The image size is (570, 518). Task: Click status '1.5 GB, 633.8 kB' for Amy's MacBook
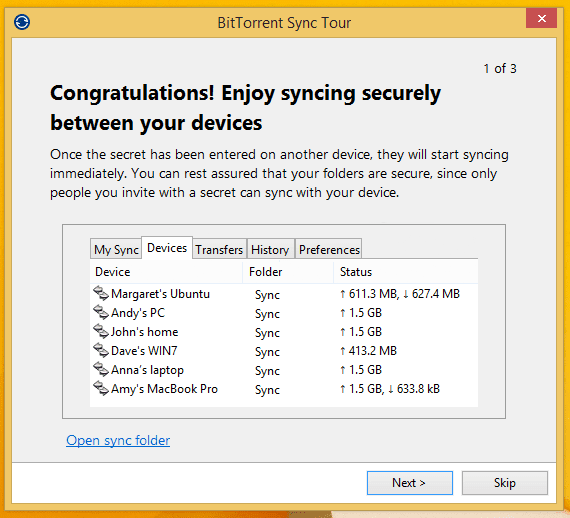(390, 389)
